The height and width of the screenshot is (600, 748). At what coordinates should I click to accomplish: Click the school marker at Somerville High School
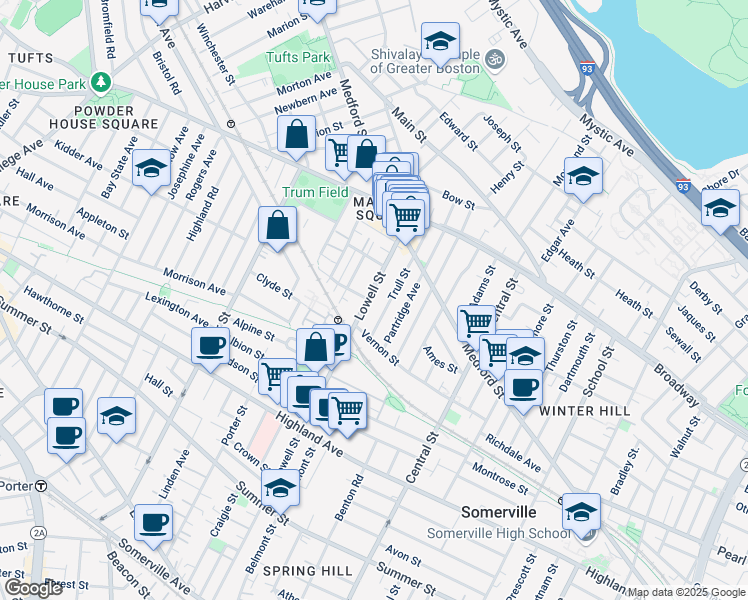click(x=581, y=515)
